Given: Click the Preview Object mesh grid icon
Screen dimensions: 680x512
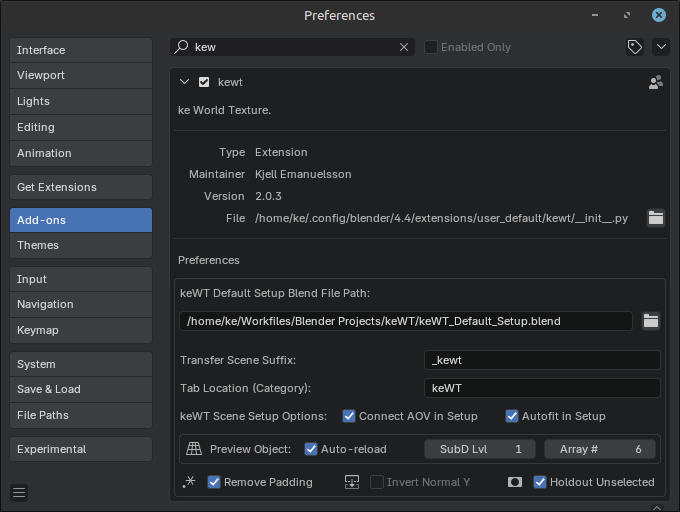Looking at the screenshot, I should pos(194,450).
